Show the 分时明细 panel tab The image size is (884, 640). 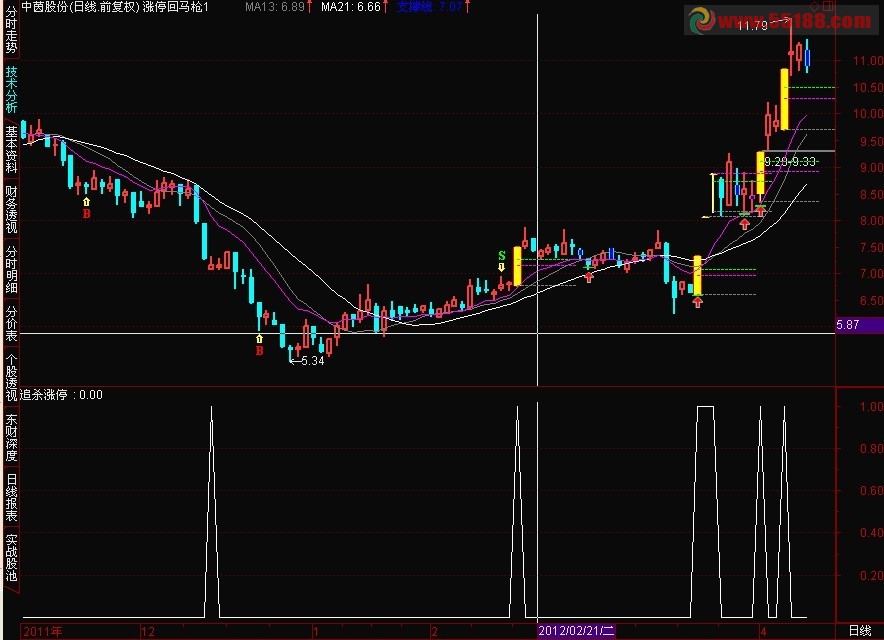point(11,268)
